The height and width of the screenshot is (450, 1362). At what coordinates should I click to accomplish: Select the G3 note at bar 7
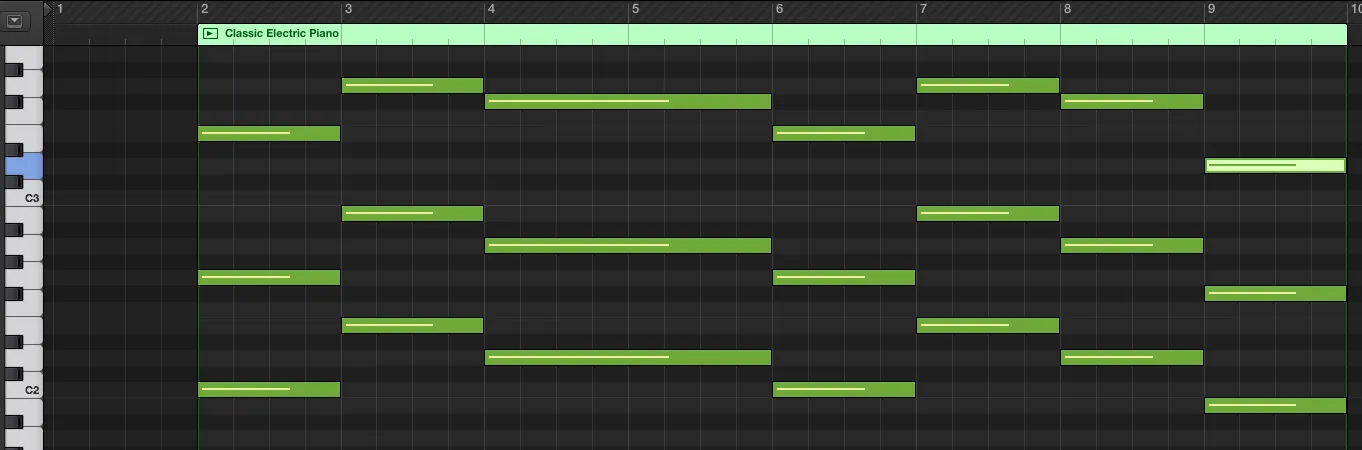point(988,85)
